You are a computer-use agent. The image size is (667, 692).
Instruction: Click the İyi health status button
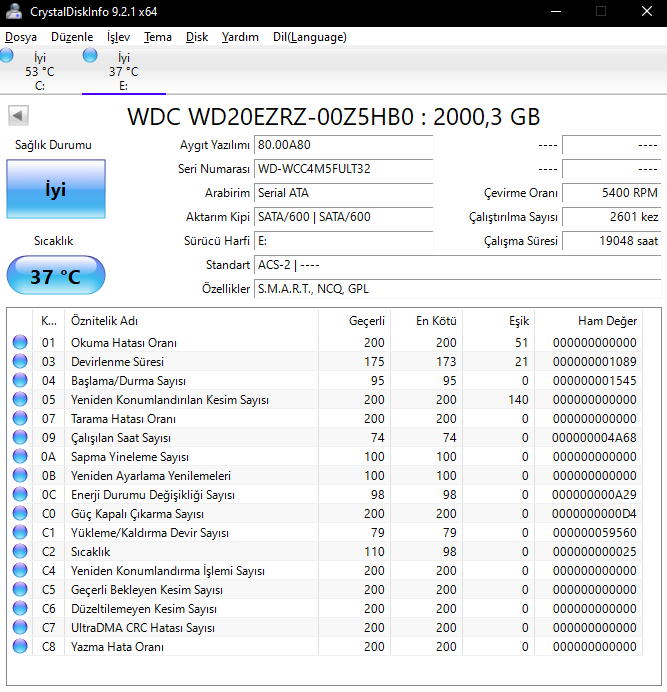coord(56,189)
